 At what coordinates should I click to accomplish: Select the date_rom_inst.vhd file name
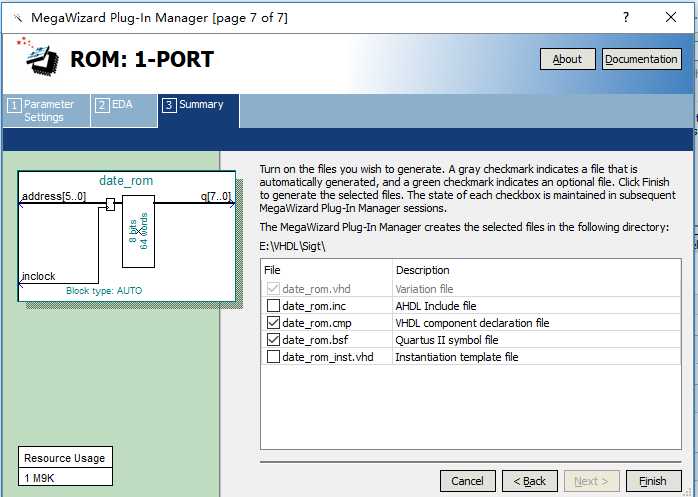[x=328, y=357]
